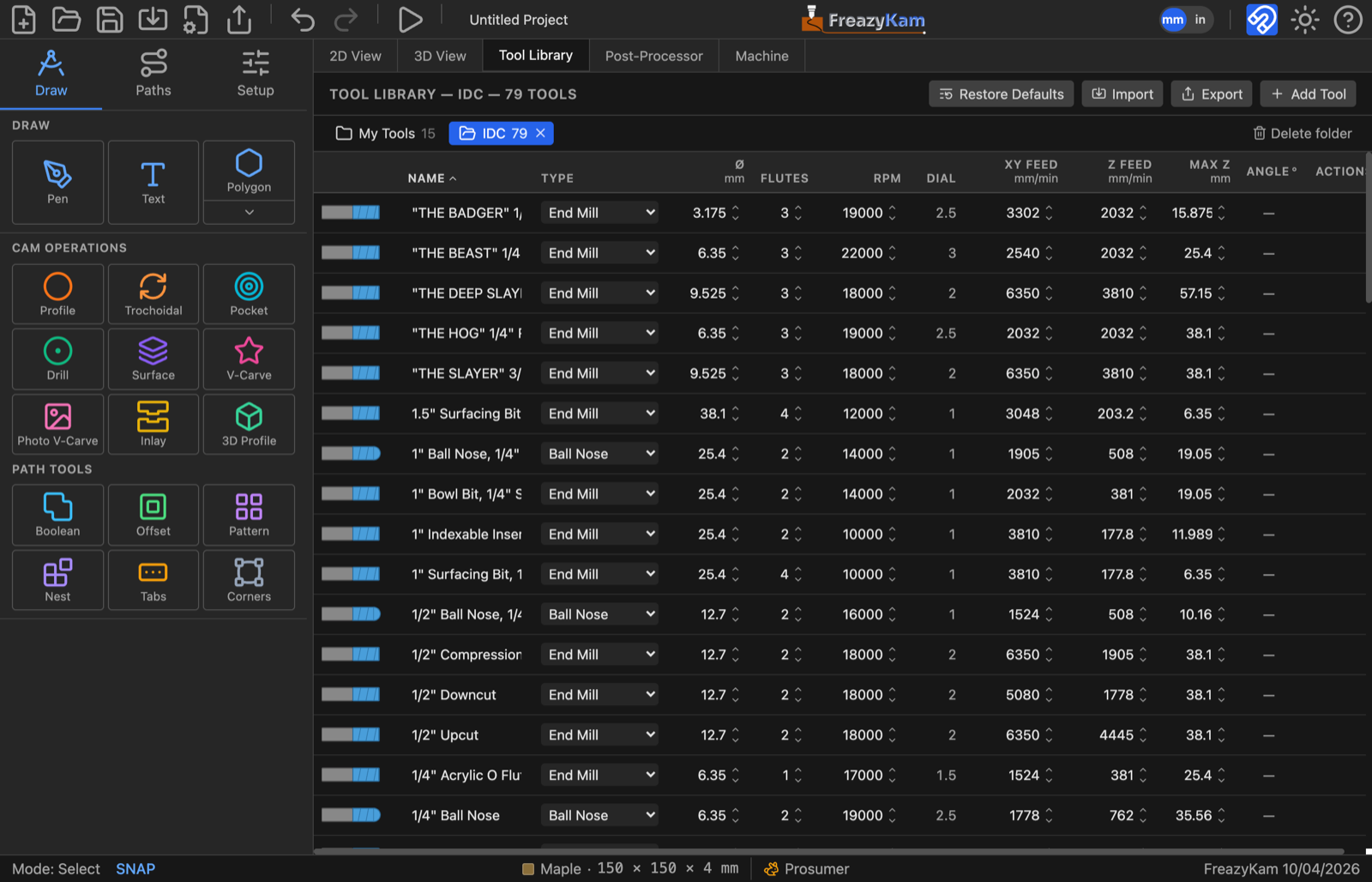Click the Maple material color swatch
1372x882 pixels.
click(x=528, y=869)
